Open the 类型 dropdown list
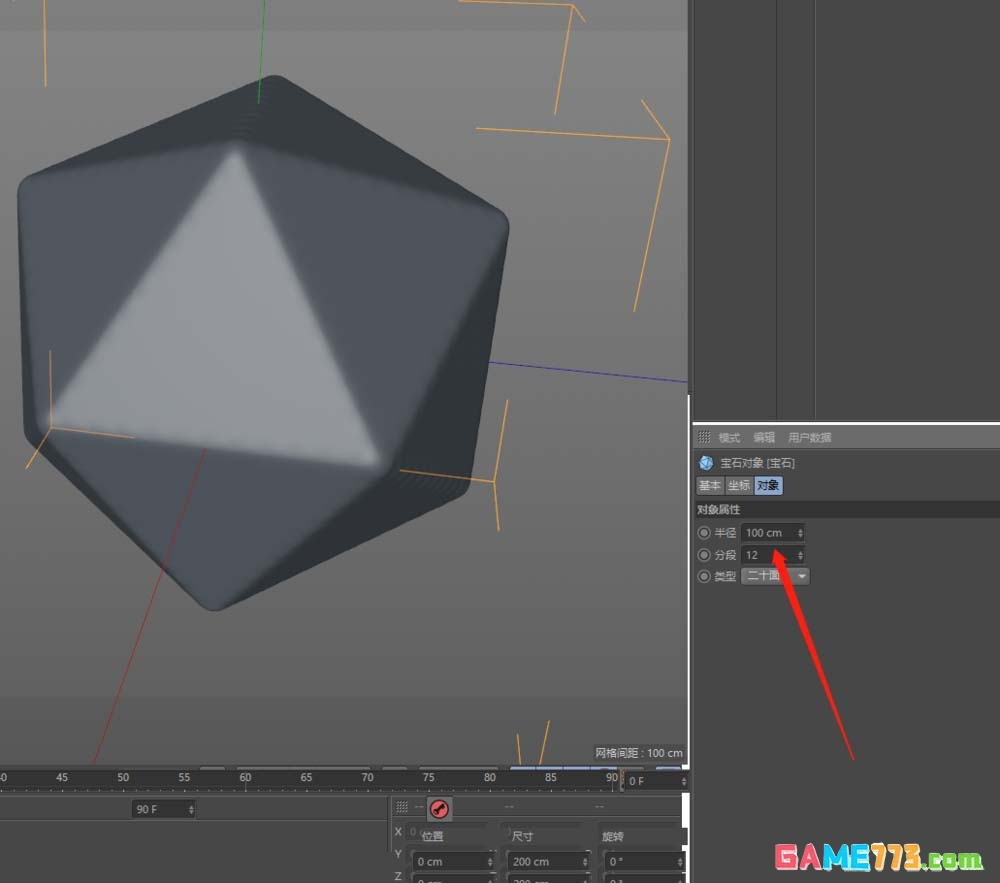 (x=801, y=576)
